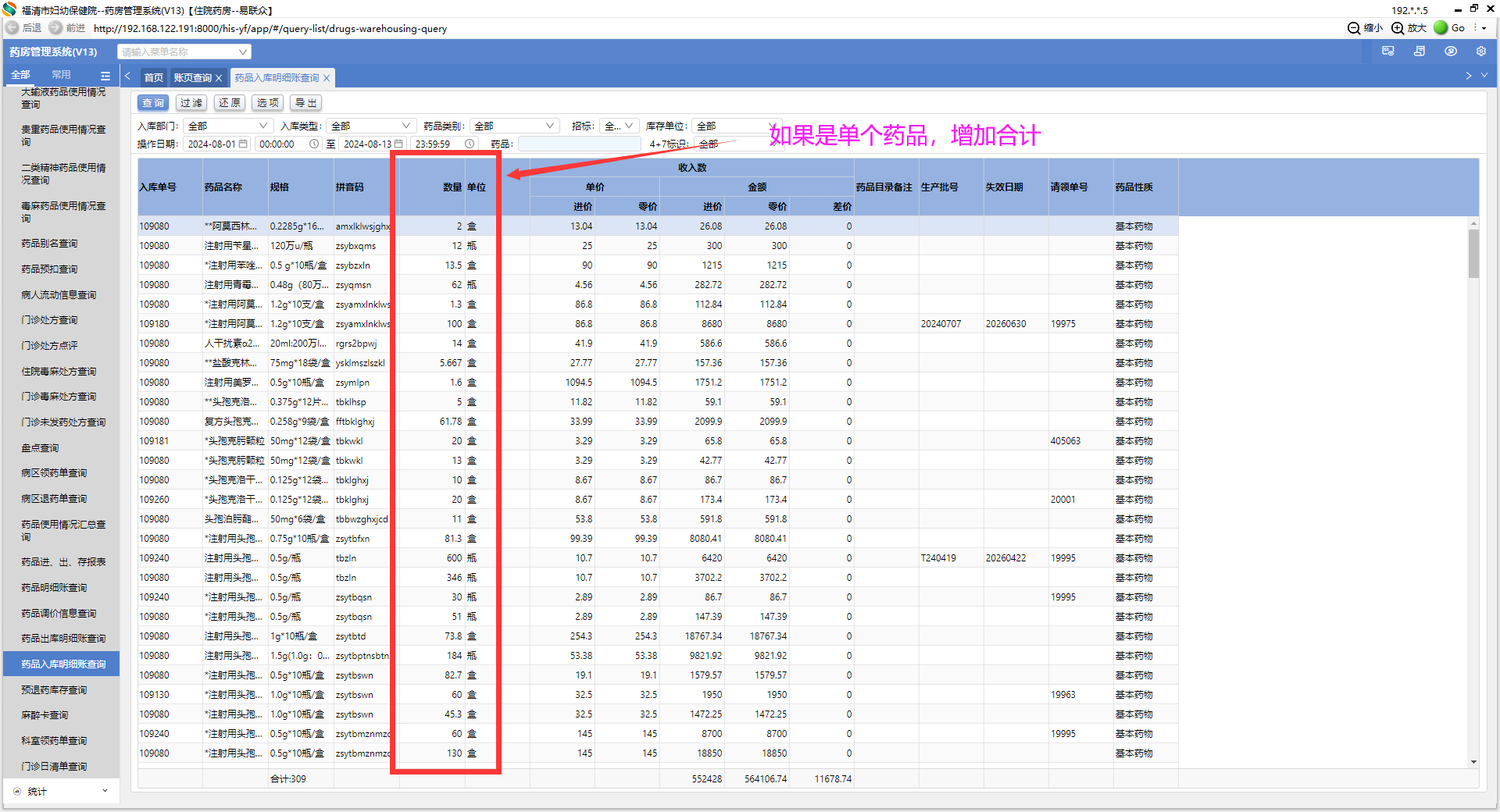Switch to the 首页 tab
The image size is (1500, 812).
point(154,78)
